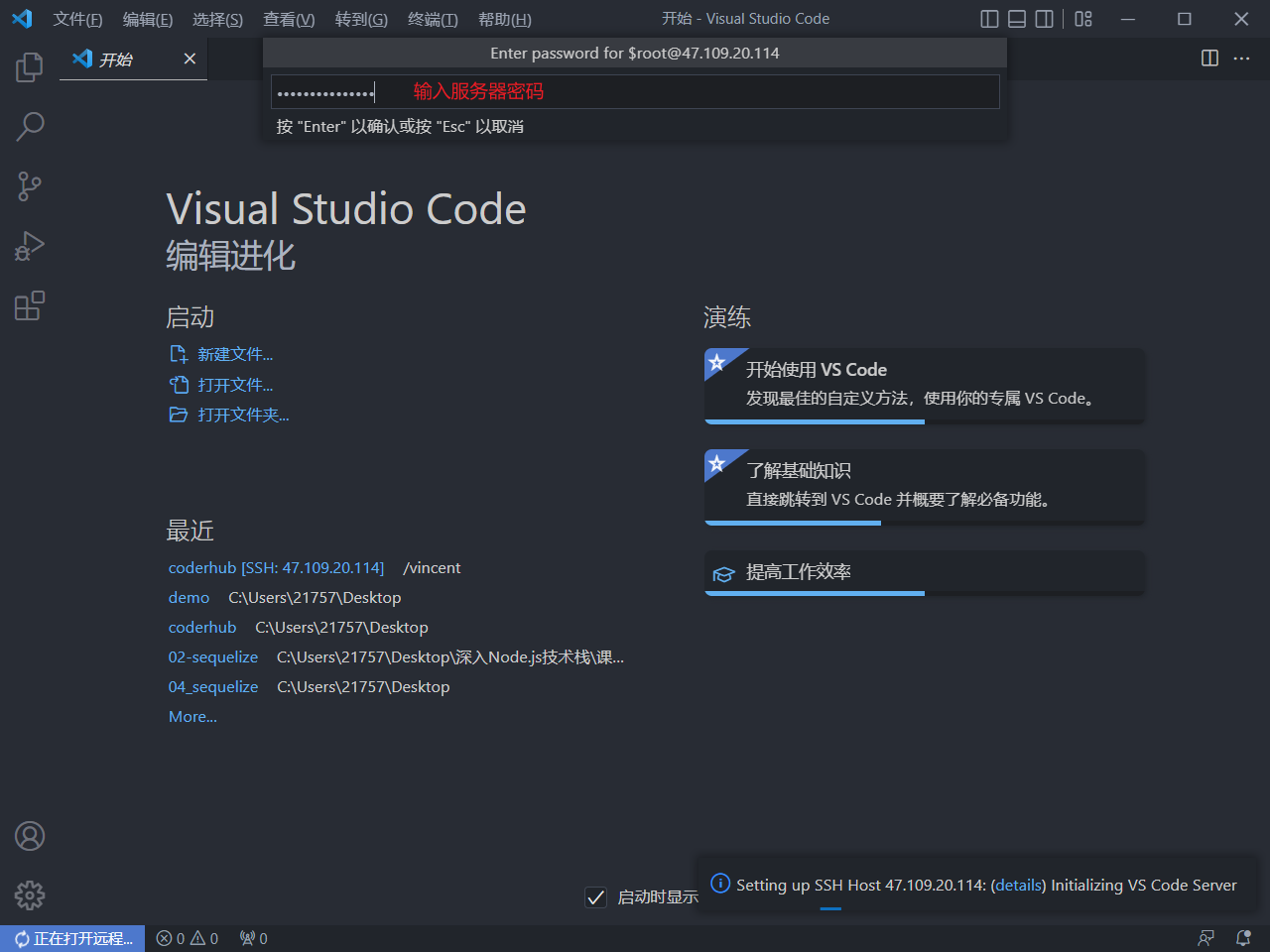Toggle the bottom panel layout icon
The image size is (1270, 952).
tap(1017, 19)
